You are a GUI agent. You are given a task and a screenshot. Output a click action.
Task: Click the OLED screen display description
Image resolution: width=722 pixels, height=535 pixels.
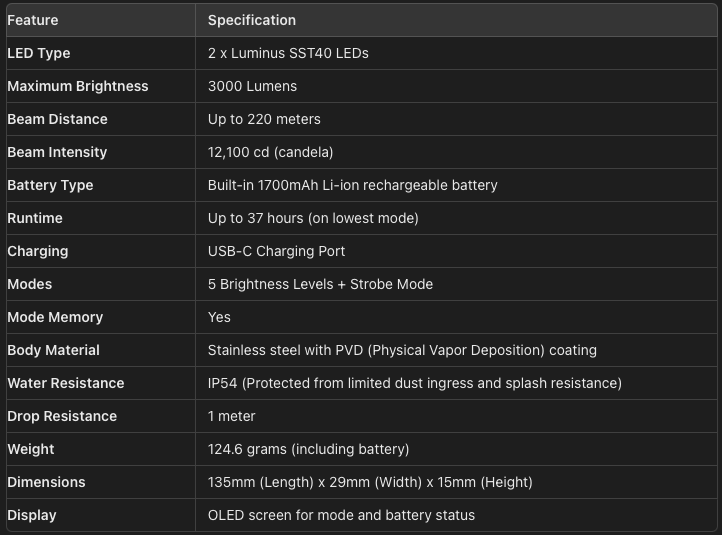(341, 515)
